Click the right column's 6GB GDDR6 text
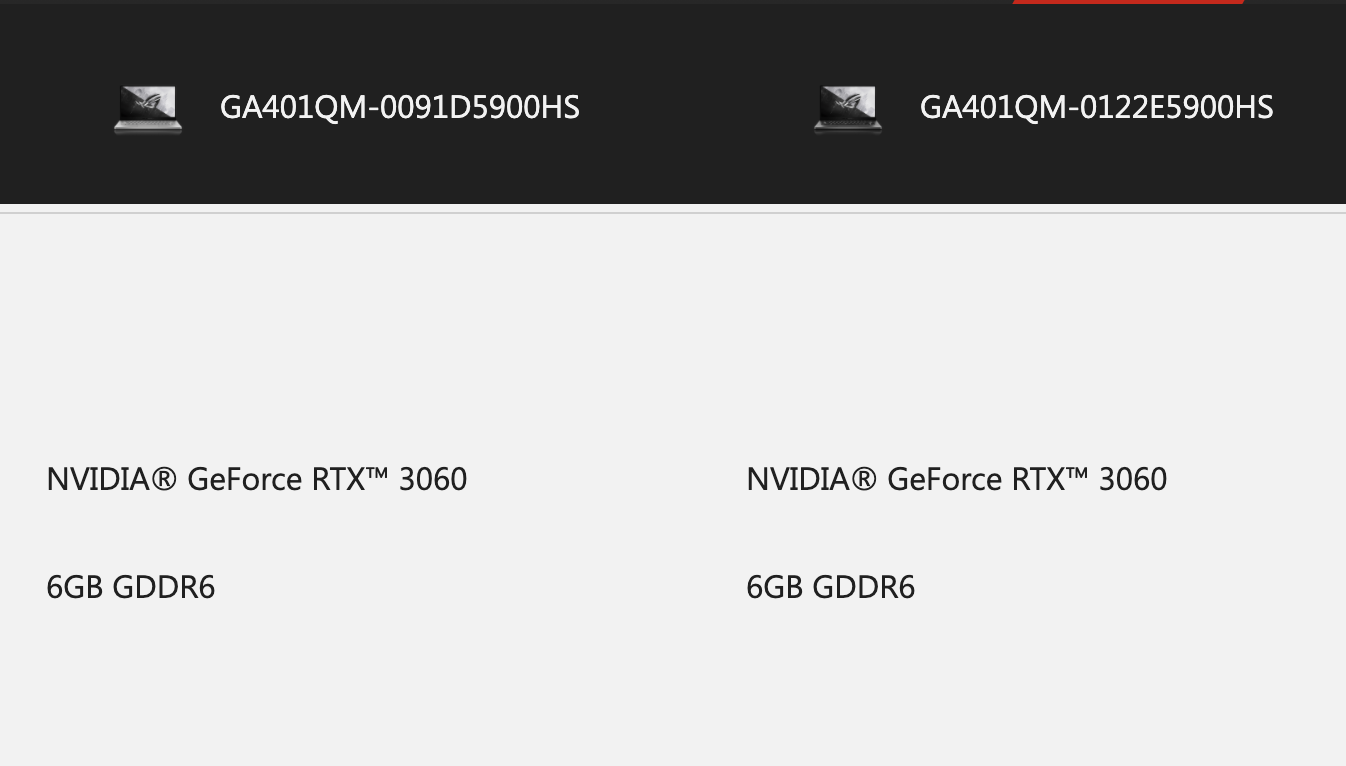 [x=830, y=587]
